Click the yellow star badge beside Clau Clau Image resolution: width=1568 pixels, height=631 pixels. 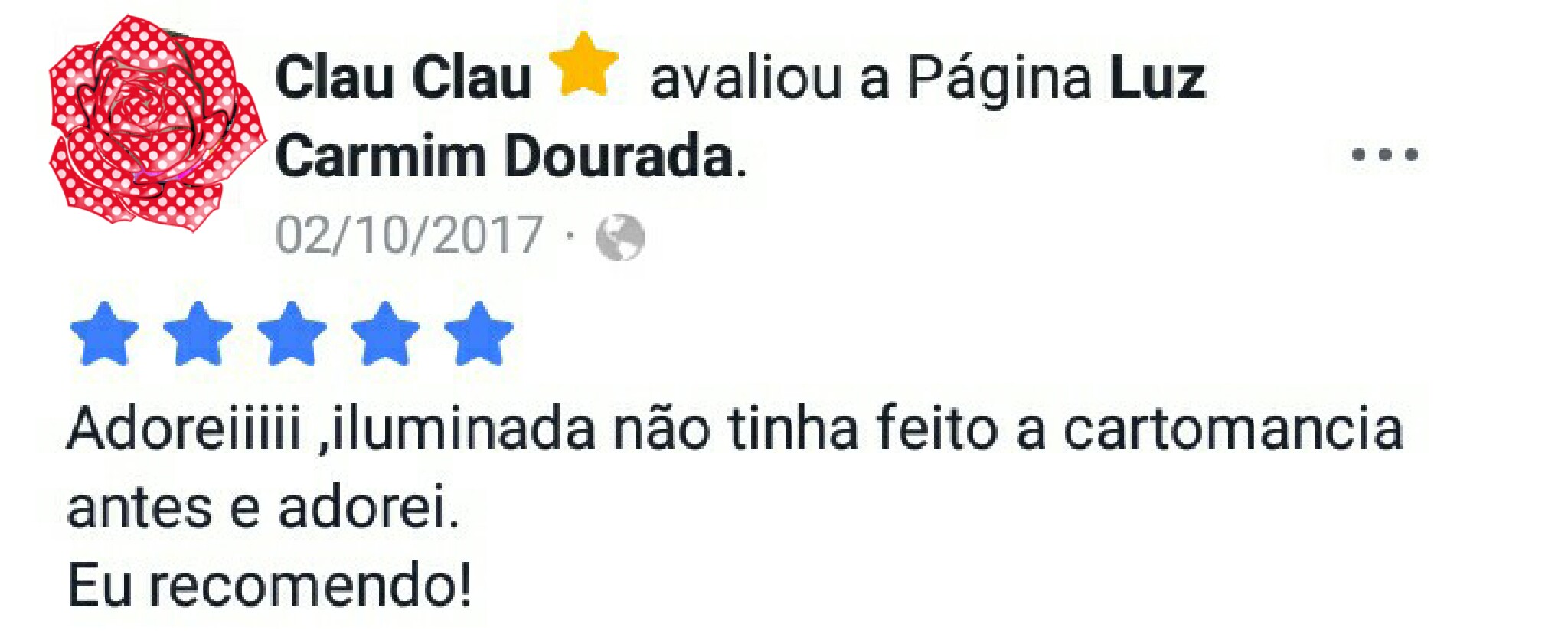(x=584, y=66)
